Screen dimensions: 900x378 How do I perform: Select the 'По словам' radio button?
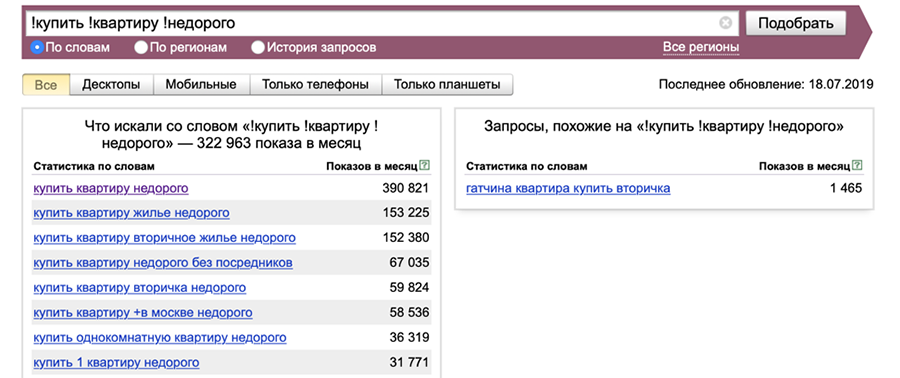point(37,47)
